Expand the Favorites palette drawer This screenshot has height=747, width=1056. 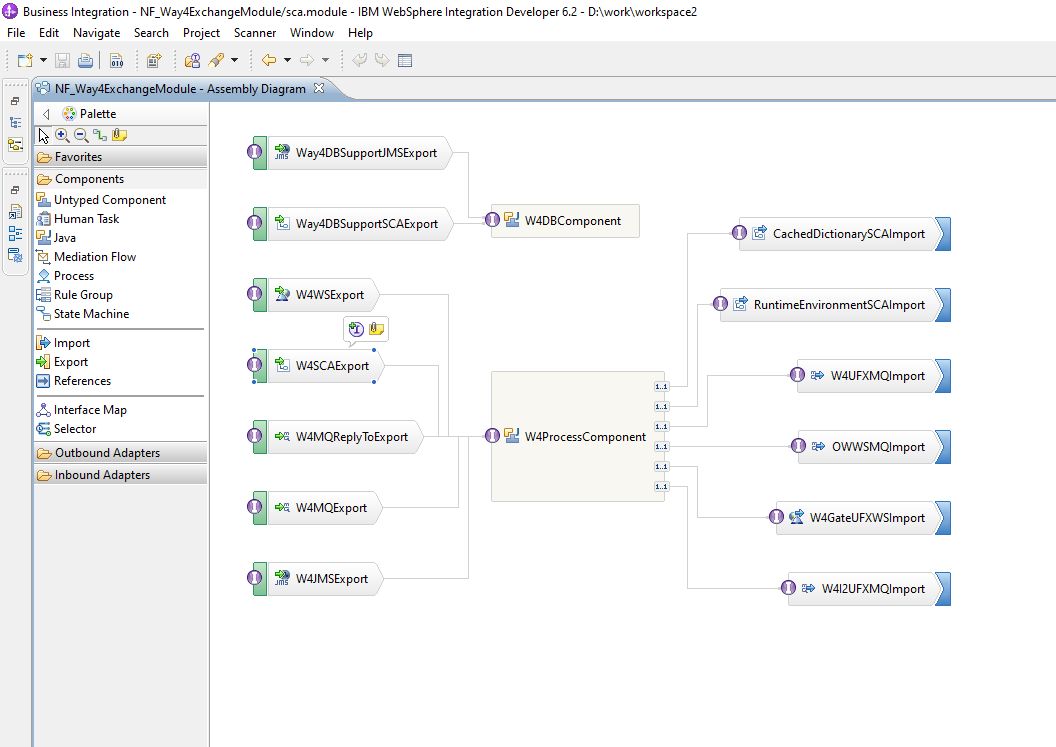click(121, 157)
